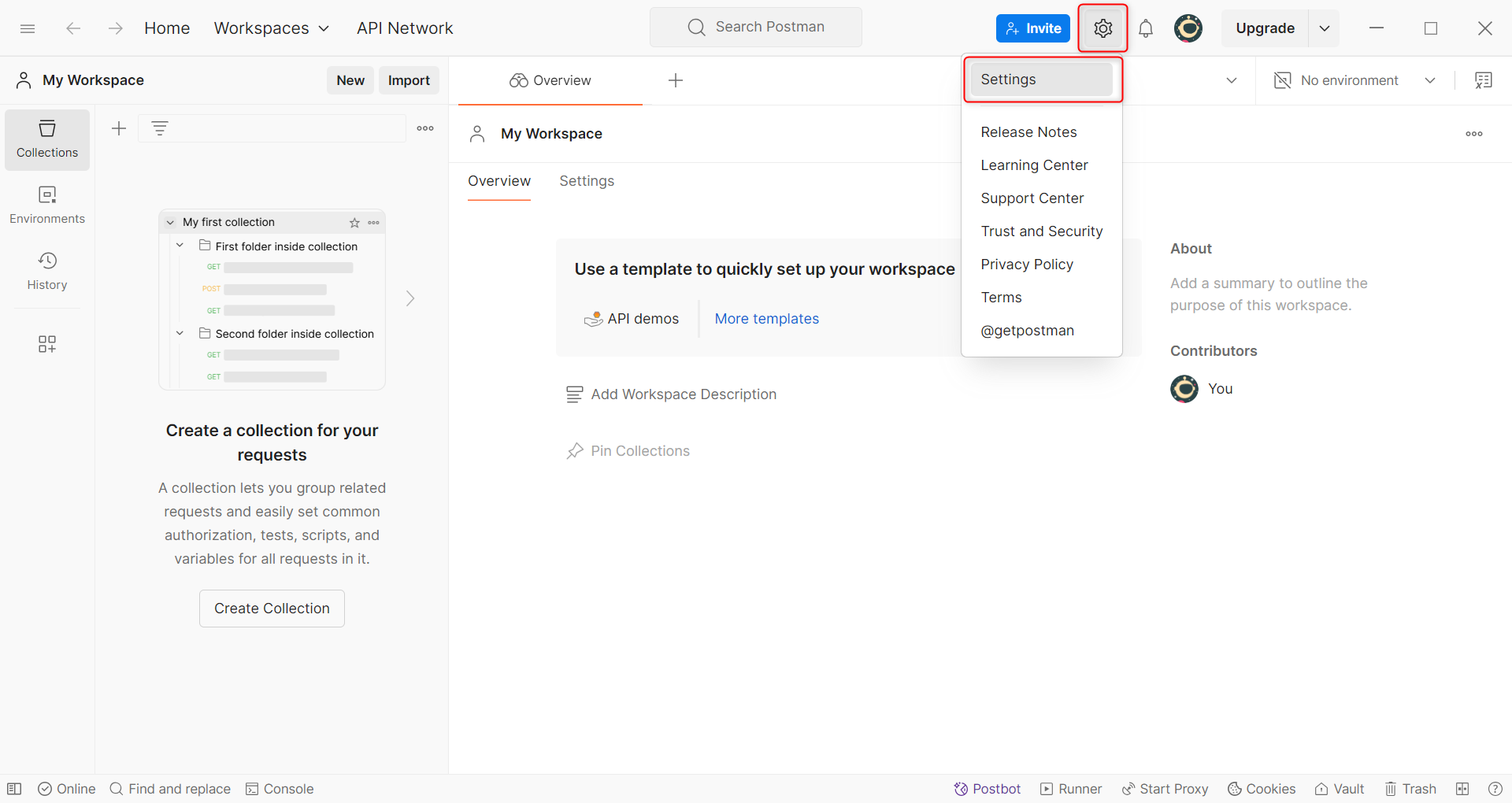Screen dimensions: 1512x803
Task: Click the configure sidebar grid icon
Action: [47, 344]
